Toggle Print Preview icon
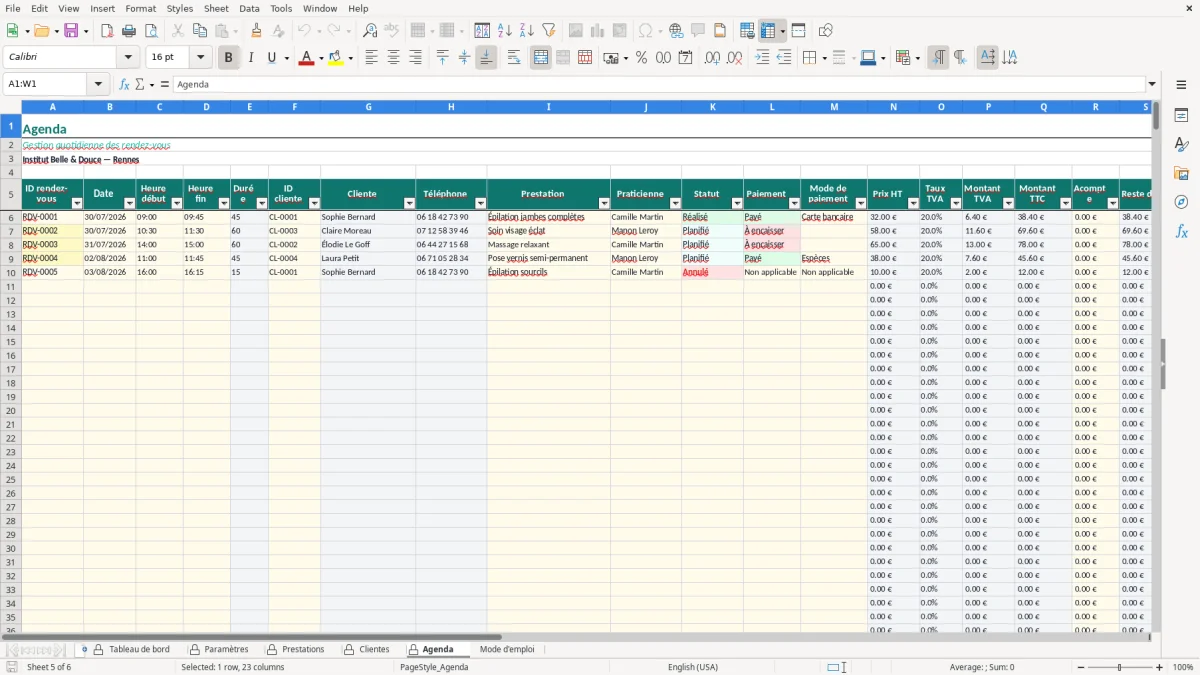Image resolution: width=1200 pixels, height=675 pixels. click(x=151, y=31)
